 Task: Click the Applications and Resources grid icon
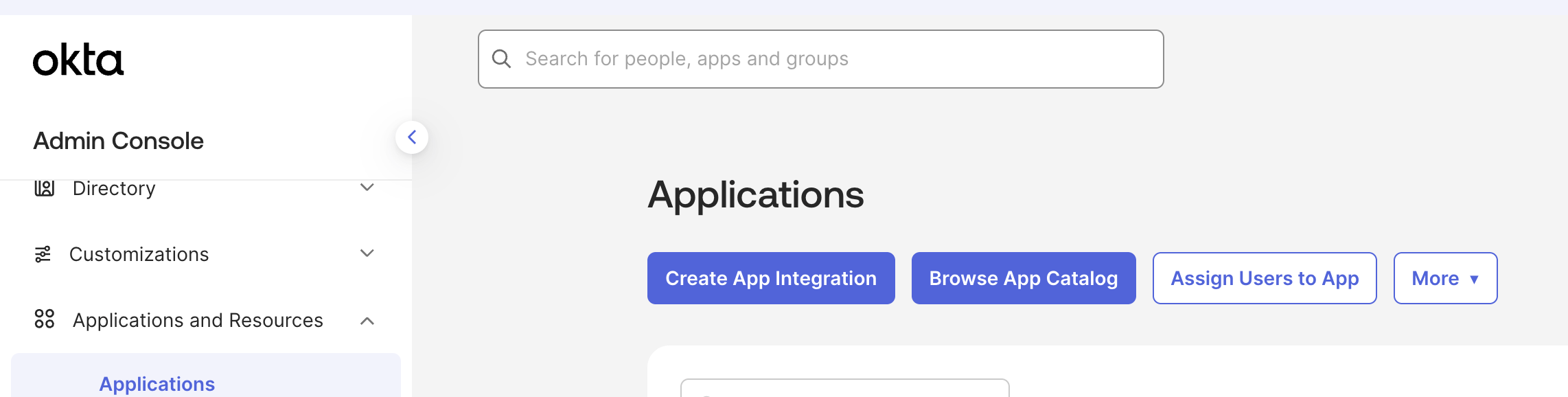coord(45,319)
